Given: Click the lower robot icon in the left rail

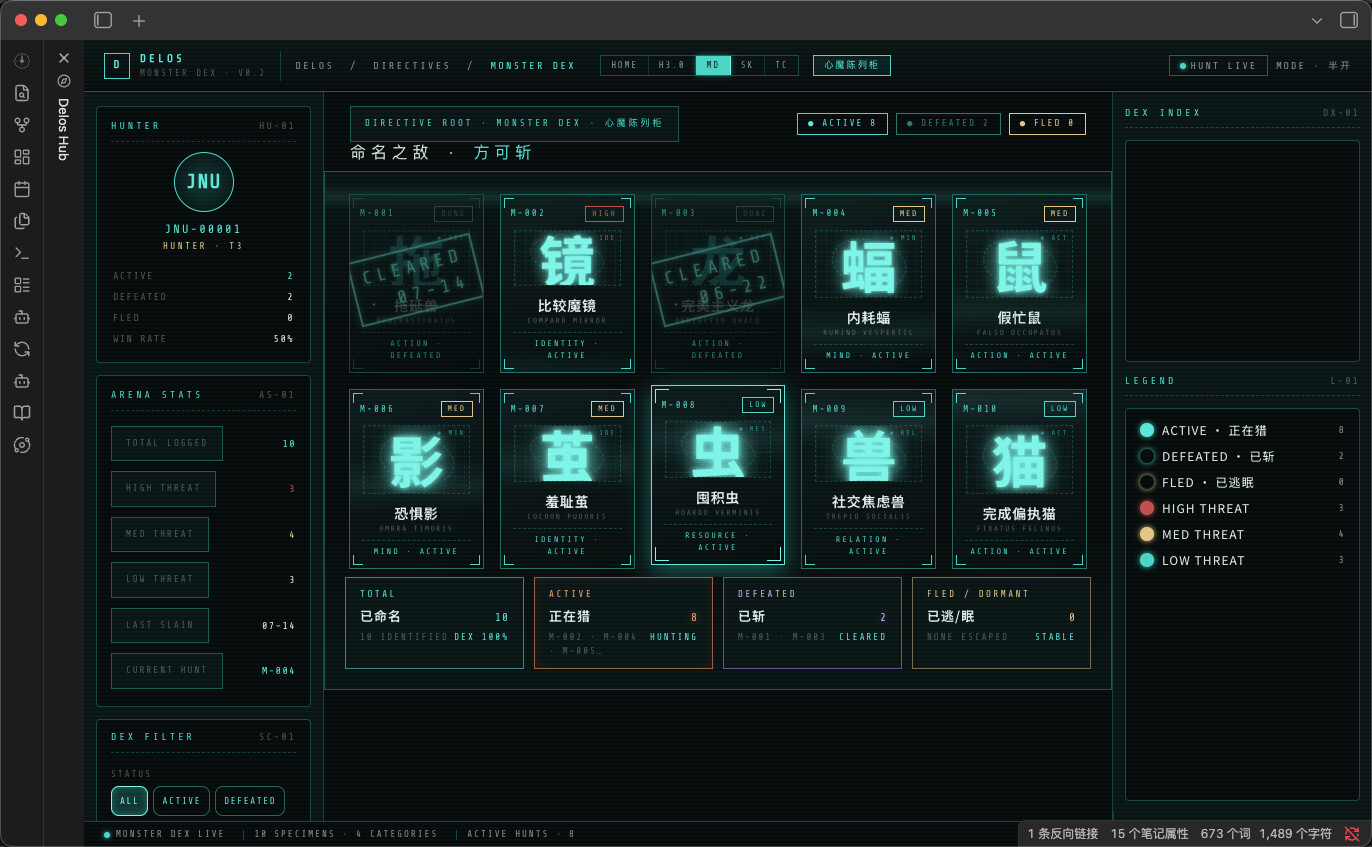Looking at the screenshot, I should tap(22, 381).
